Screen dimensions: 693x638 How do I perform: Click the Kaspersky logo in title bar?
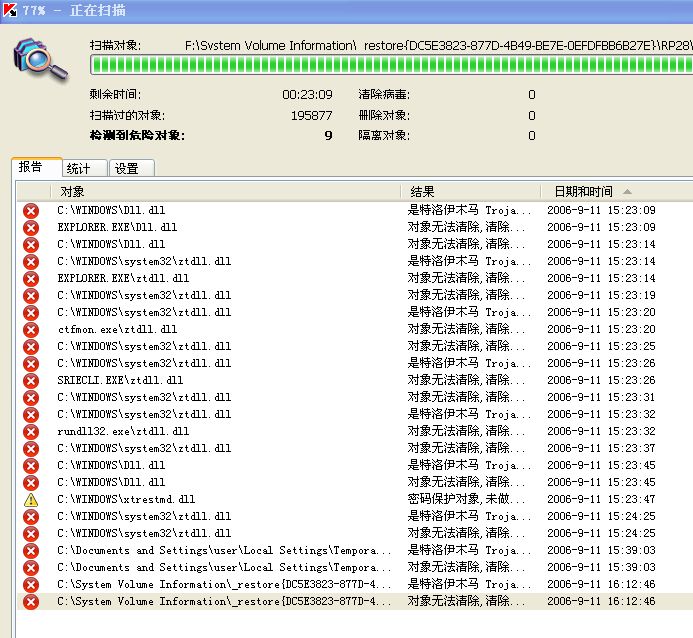click(9, 9)
